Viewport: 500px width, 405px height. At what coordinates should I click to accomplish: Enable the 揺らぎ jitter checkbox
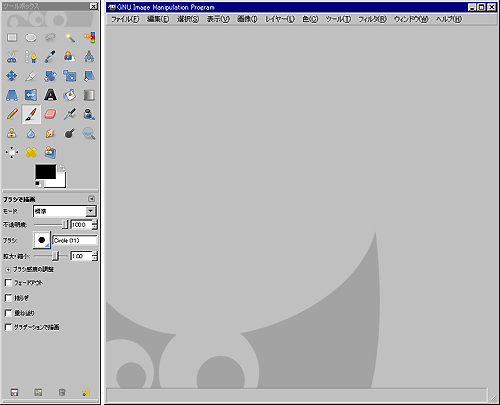pos(8,298)
